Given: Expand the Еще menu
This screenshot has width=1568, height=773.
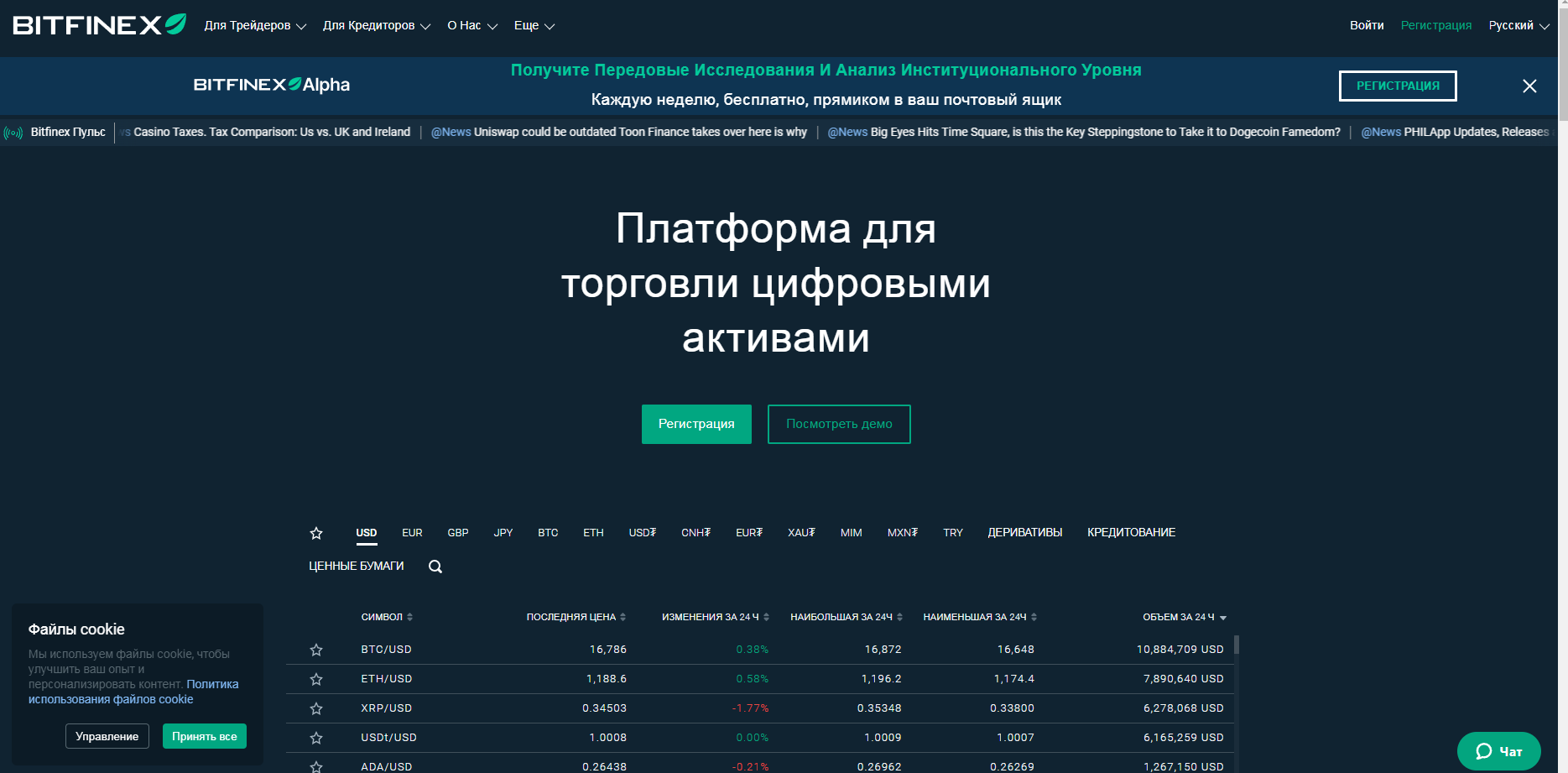Looking at the screenshot, I should click(534, 26).
